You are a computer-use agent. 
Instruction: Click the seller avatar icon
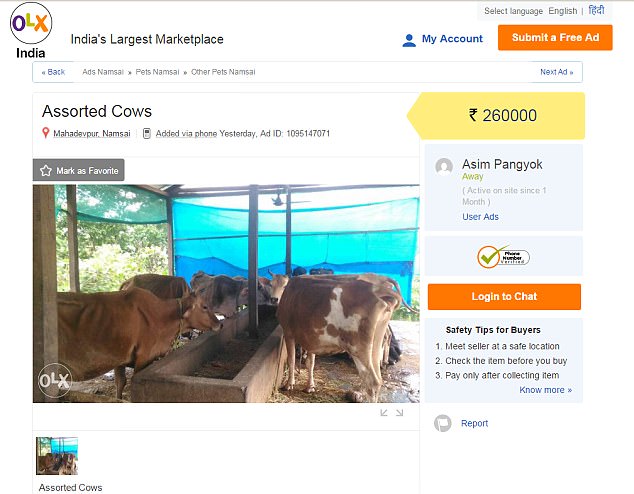444,166
